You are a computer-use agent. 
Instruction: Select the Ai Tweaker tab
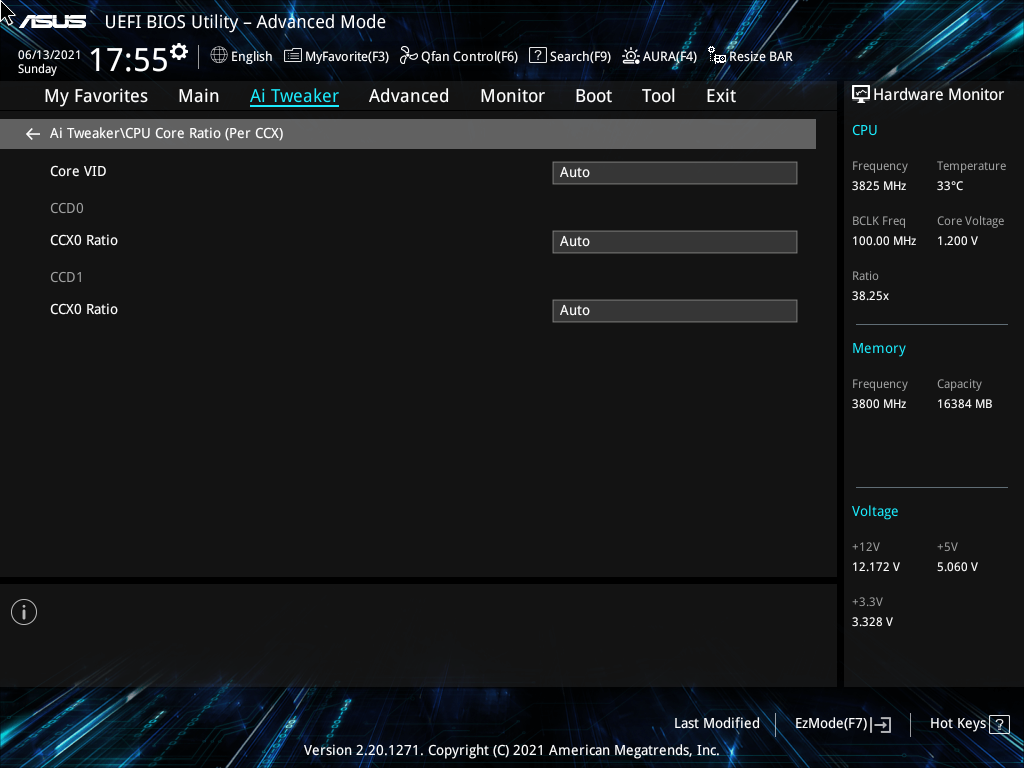pyautogui.click(x=294, y=96)
